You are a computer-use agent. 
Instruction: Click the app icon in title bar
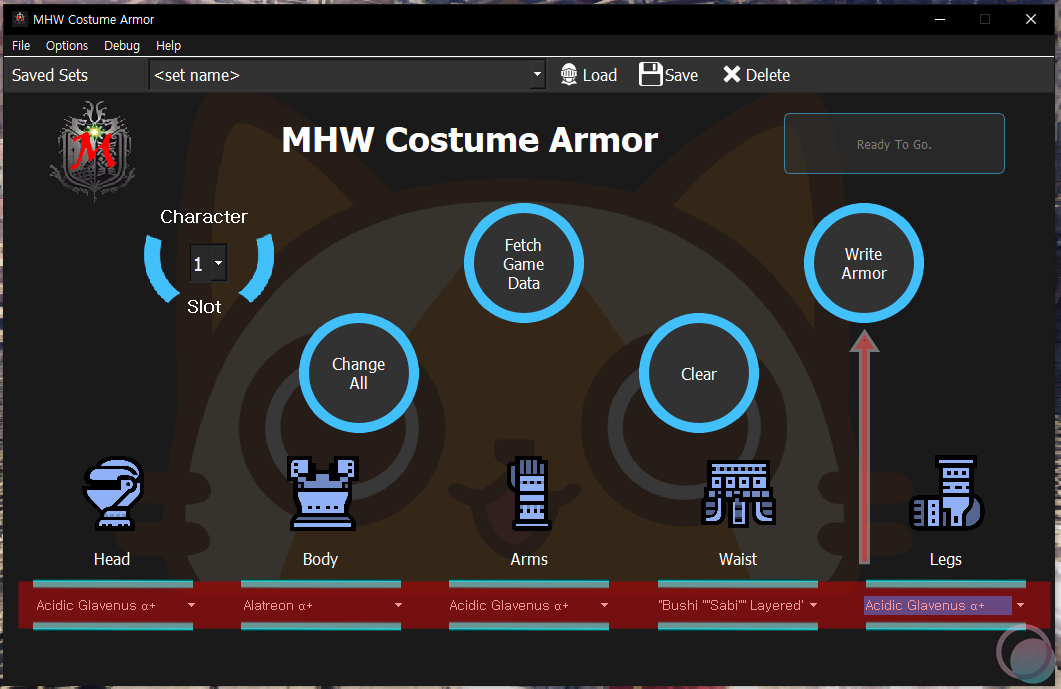20,19
